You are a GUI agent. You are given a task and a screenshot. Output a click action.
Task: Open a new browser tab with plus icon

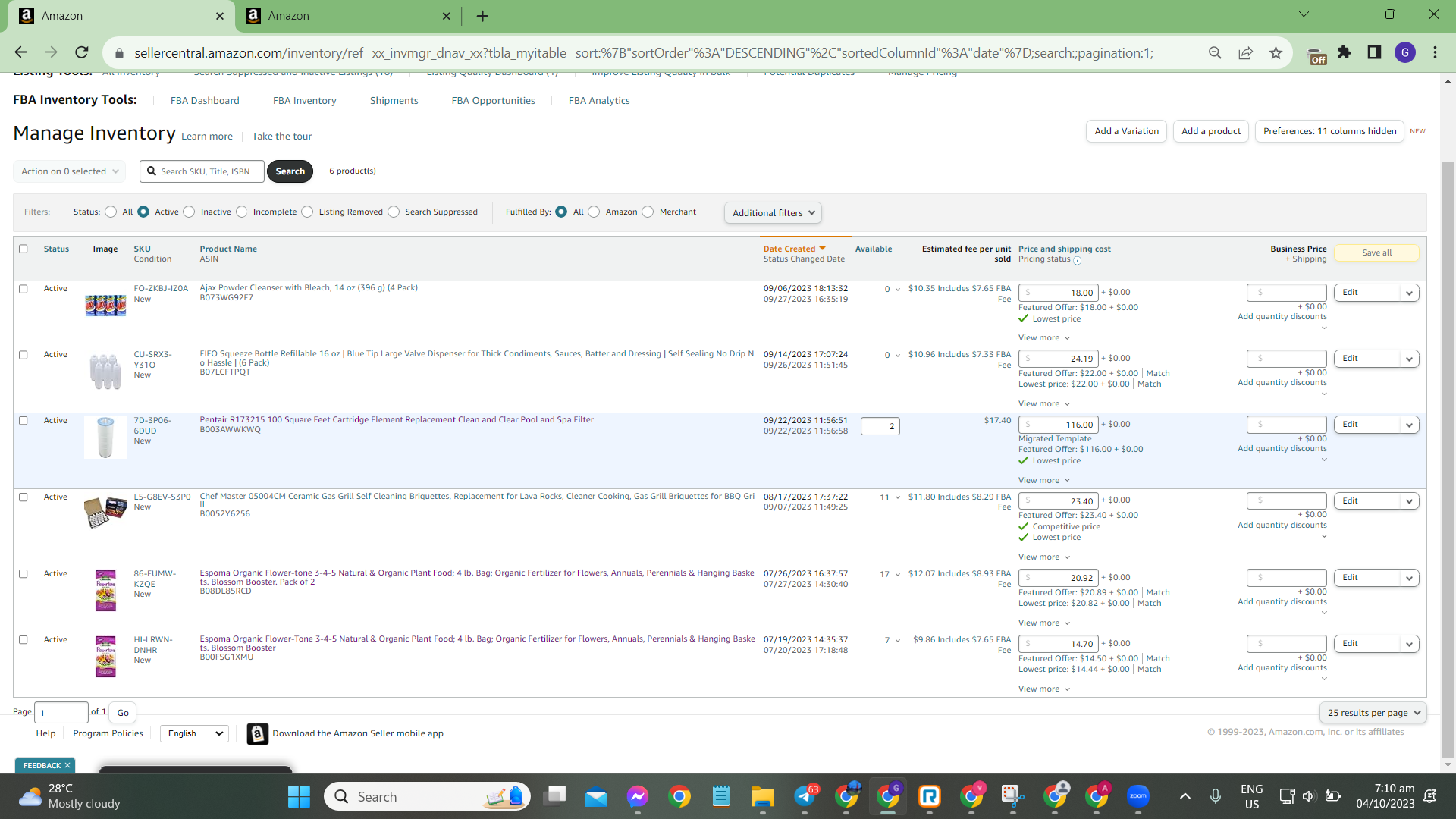pos(482,16)
